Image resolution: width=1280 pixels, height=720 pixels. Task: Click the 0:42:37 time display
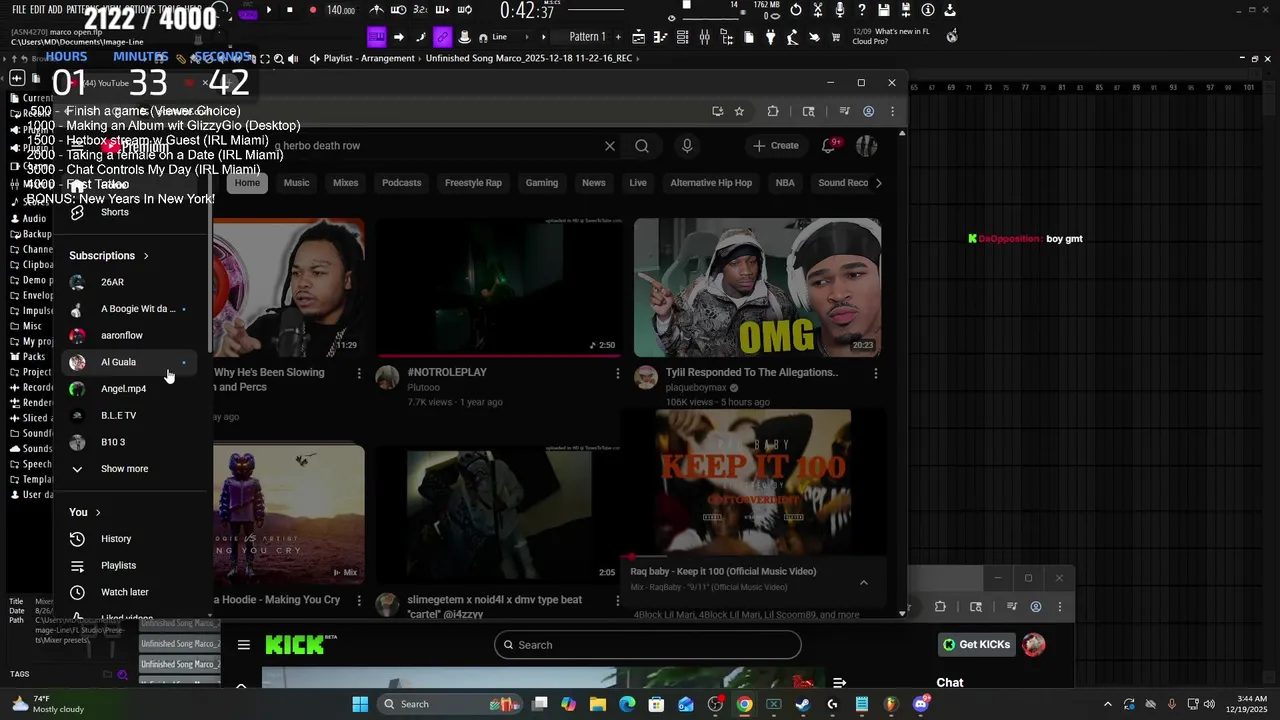point(527,11)
